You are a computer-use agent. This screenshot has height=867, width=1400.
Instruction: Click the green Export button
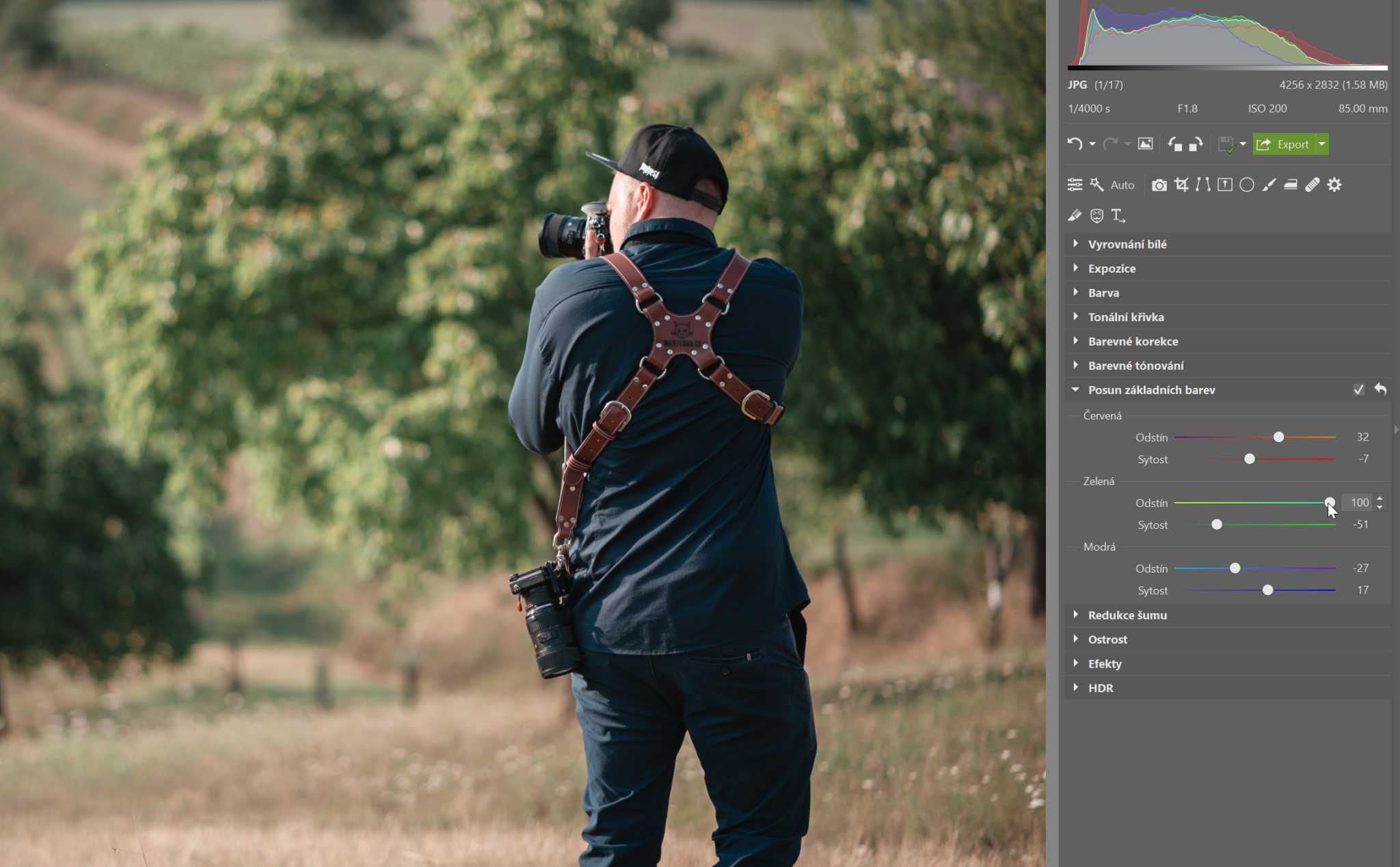point(1284,144)
